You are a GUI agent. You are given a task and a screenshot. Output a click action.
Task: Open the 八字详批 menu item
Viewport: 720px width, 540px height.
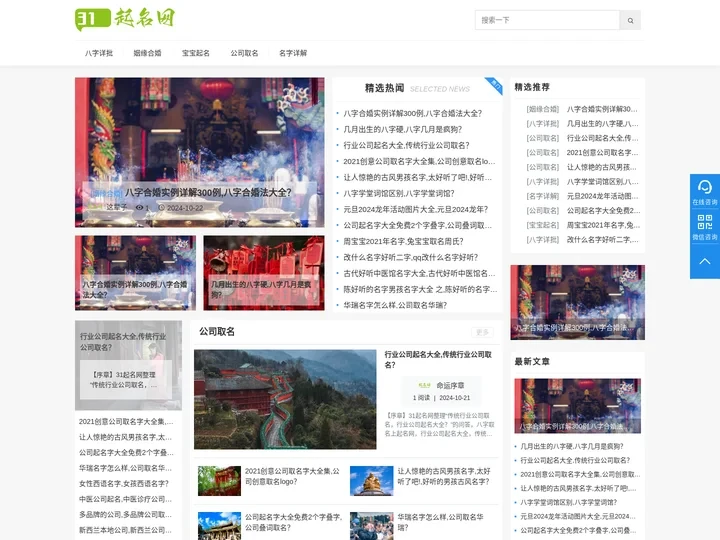[99, 53]
